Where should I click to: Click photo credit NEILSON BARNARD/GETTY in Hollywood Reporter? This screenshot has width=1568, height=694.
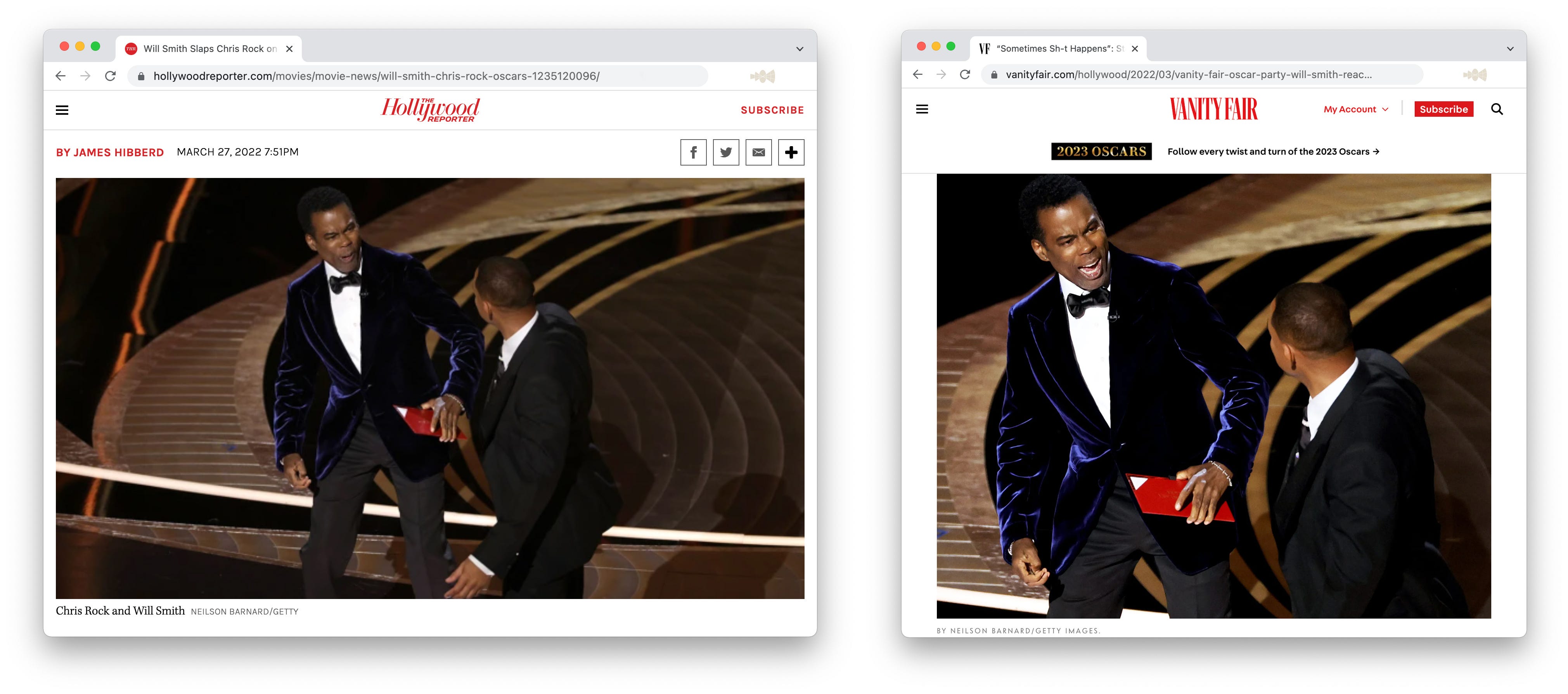[x=245, y=612]
